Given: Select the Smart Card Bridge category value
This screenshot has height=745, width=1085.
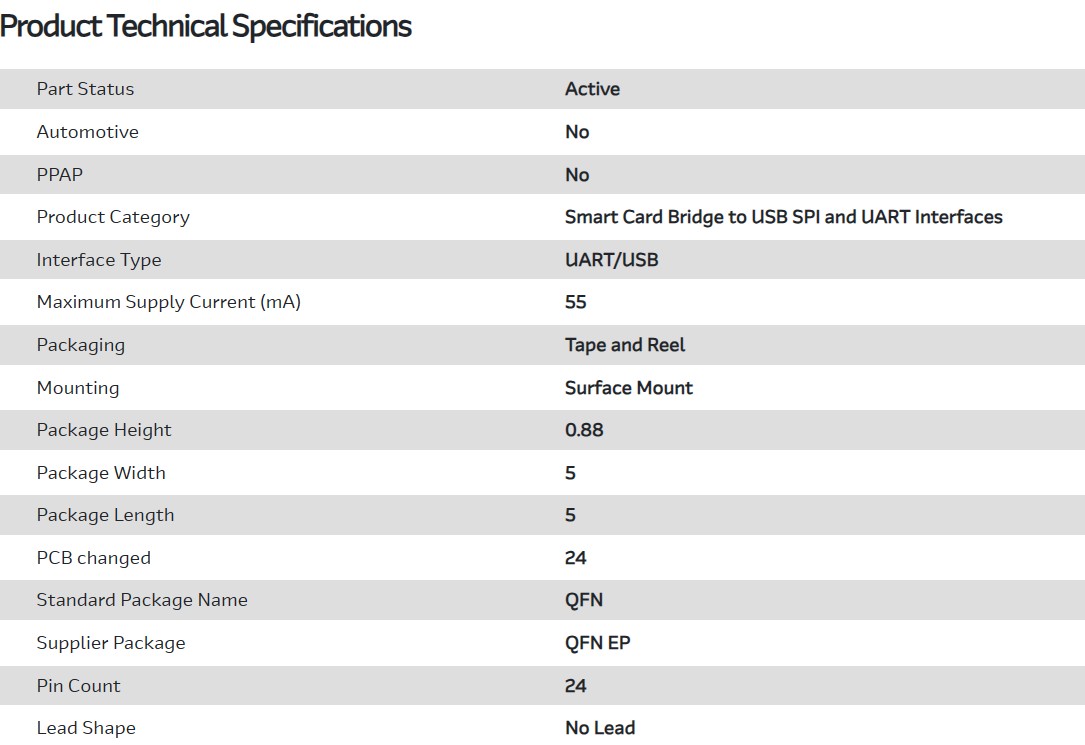Looking at the screenshot, I should (783, 217).
